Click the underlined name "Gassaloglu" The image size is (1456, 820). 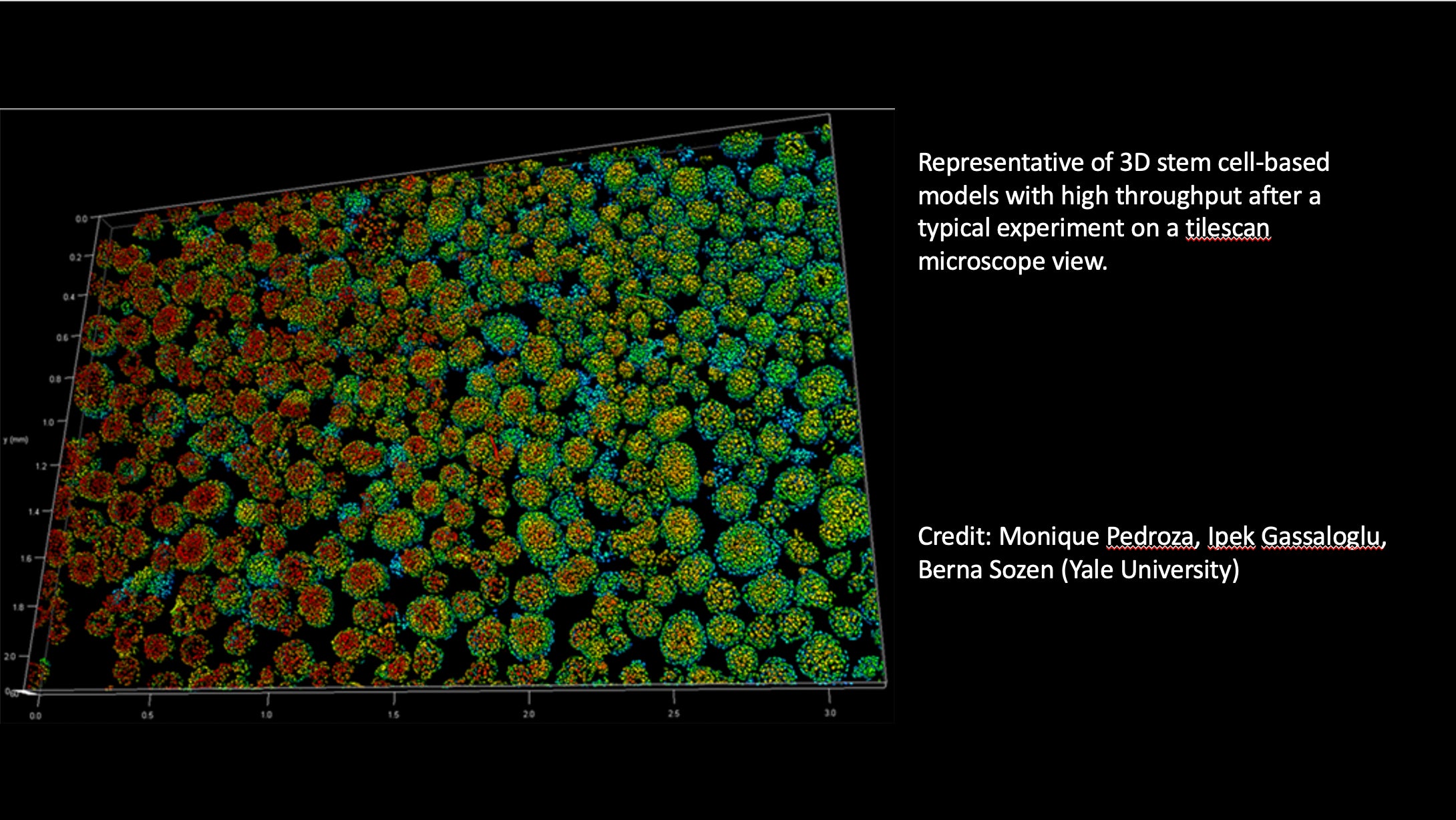[1320, 536]
